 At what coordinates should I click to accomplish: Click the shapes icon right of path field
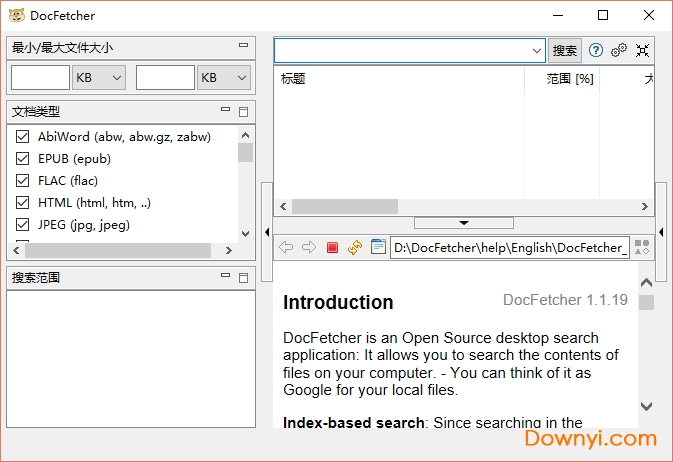coord(642,247)
